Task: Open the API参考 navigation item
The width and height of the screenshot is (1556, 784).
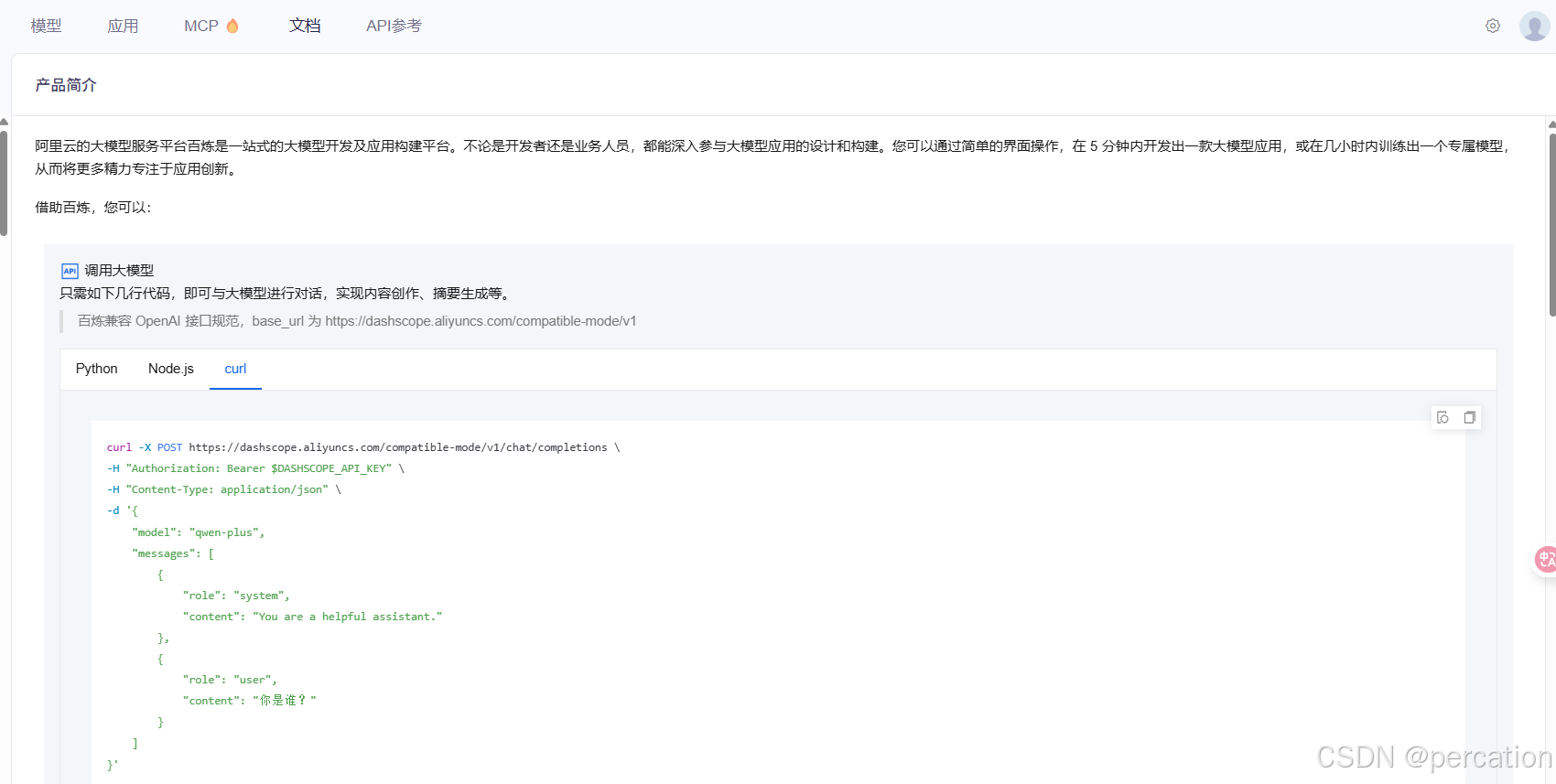Action: point(394,26)
